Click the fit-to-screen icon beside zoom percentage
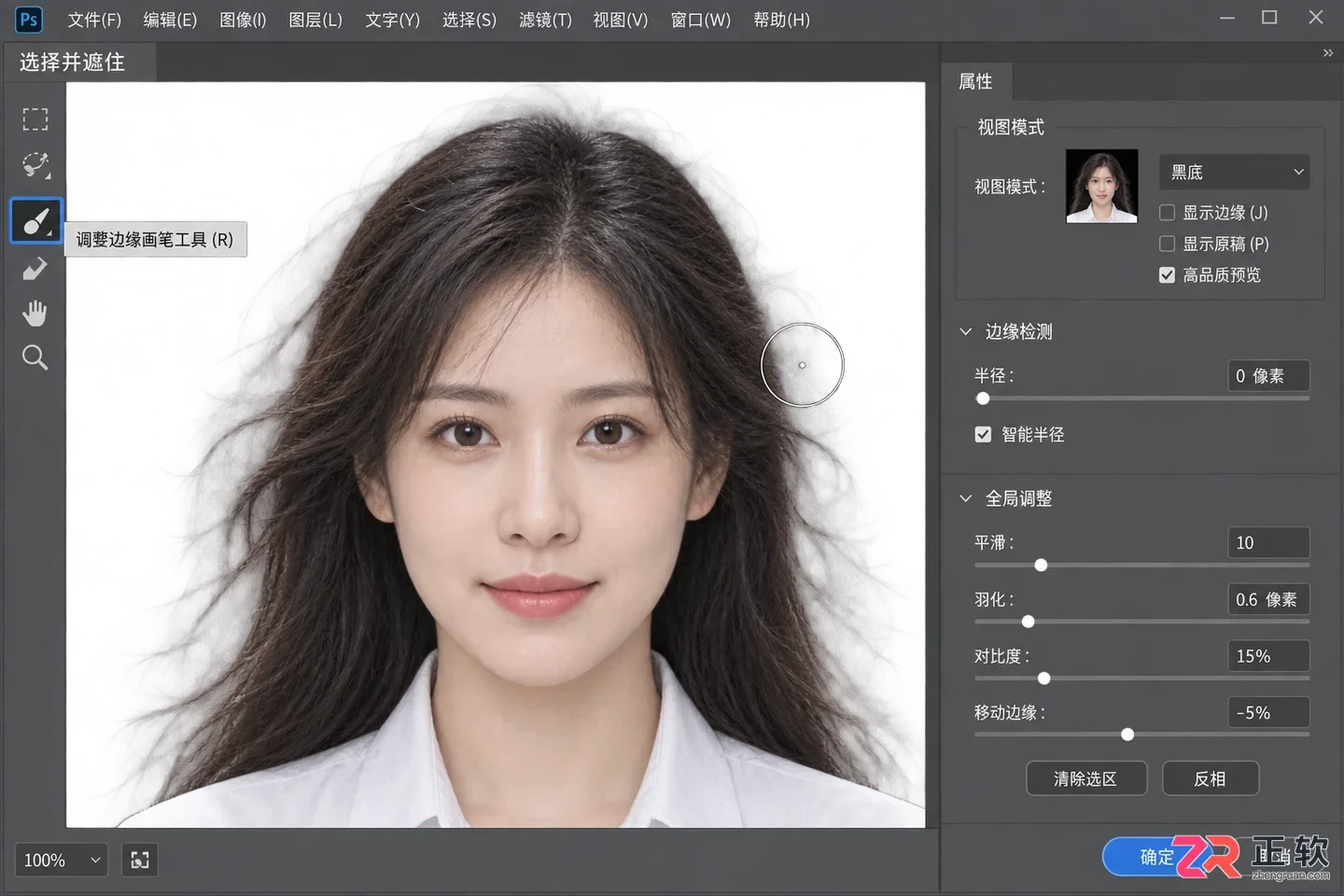1344x896 pixels. click(140, 860)
